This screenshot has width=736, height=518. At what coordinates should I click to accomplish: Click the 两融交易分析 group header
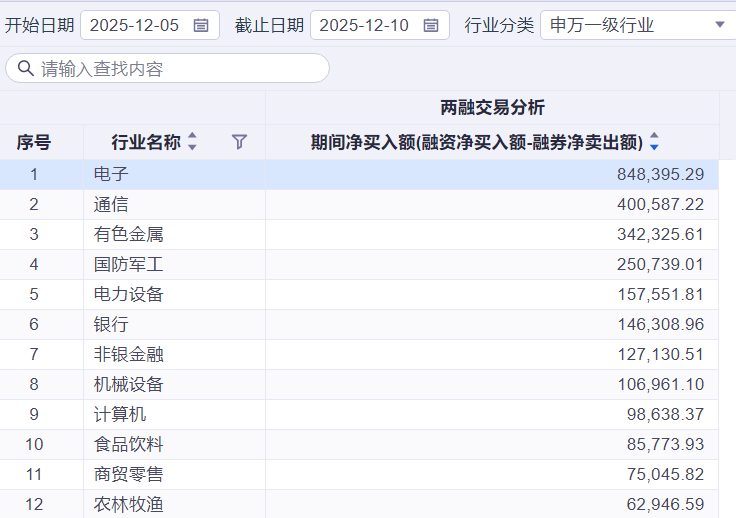492,107
